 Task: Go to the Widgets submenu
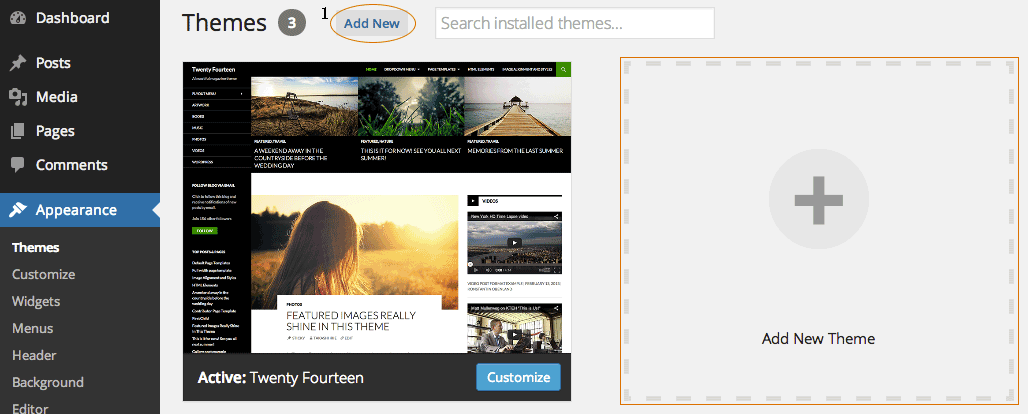pyautogui.click(x=36, y=301)
